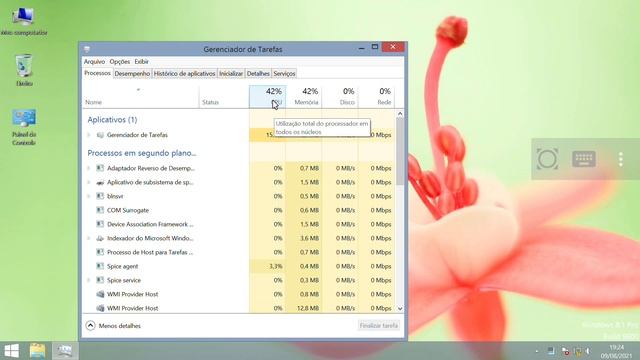Click the COM Surrogate process icon

[100, 210]
